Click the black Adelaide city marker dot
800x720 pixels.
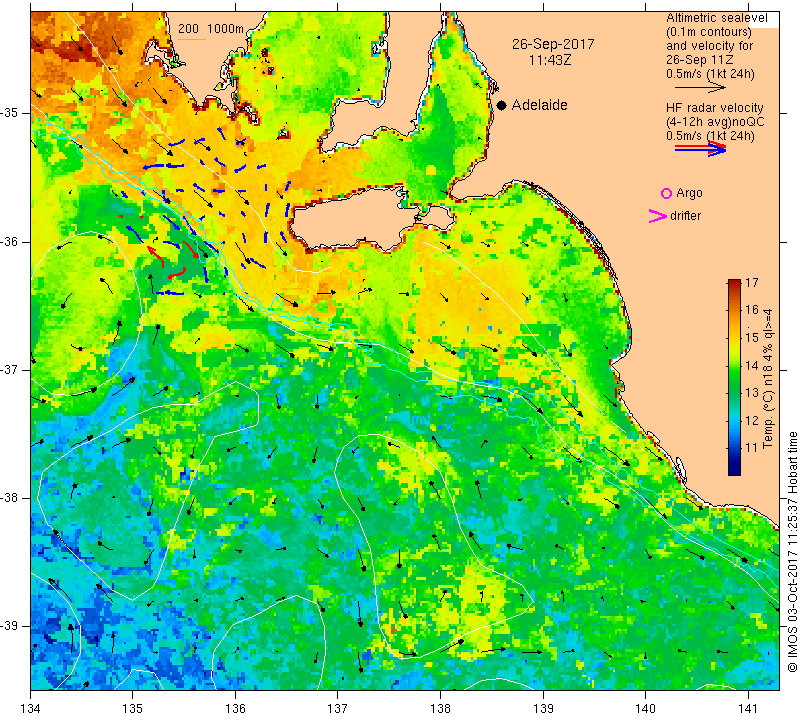502,105
